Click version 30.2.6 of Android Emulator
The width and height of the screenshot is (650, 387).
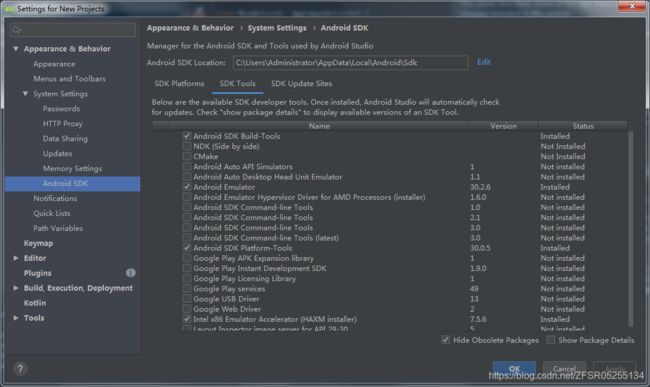pos(480,187)
